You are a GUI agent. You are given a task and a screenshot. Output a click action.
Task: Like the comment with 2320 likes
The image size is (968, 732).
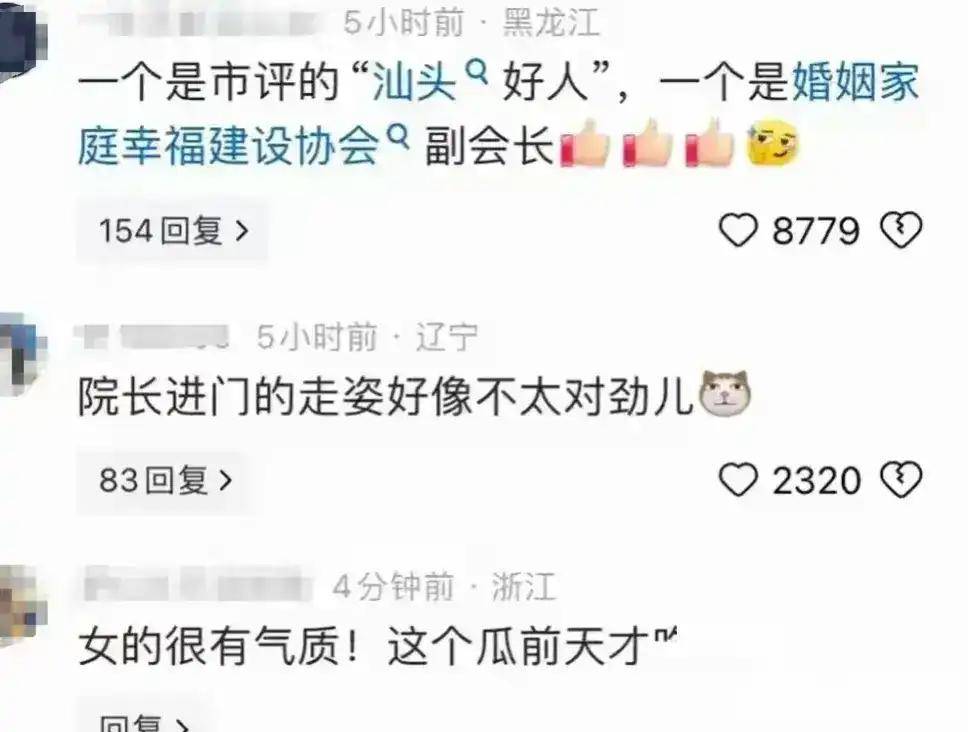[x=738, y=480]
